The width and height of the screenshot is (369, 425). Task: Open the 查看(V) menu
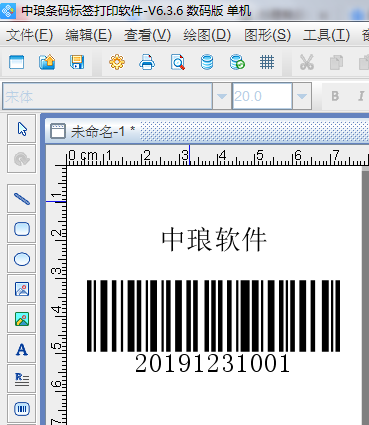(147, 35)
